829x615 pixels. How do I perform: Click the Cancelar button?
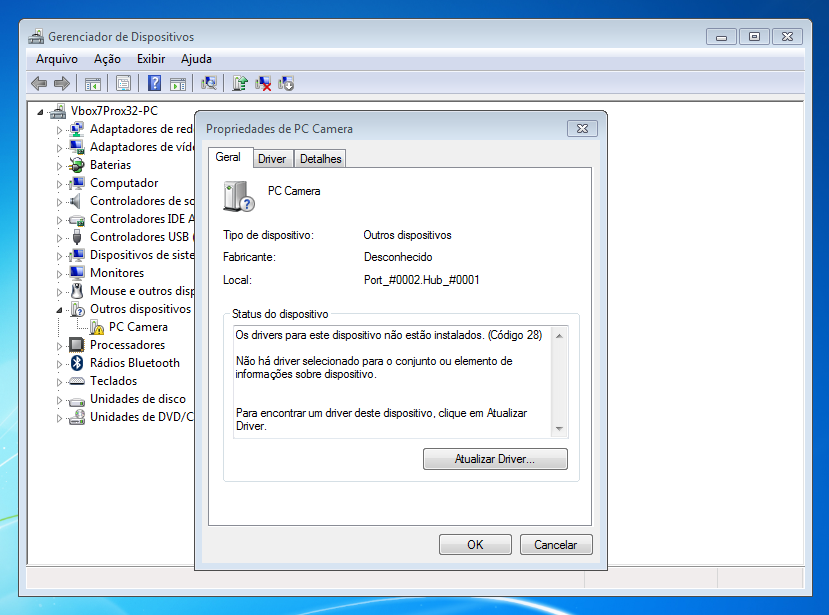[x=556, y=544]
